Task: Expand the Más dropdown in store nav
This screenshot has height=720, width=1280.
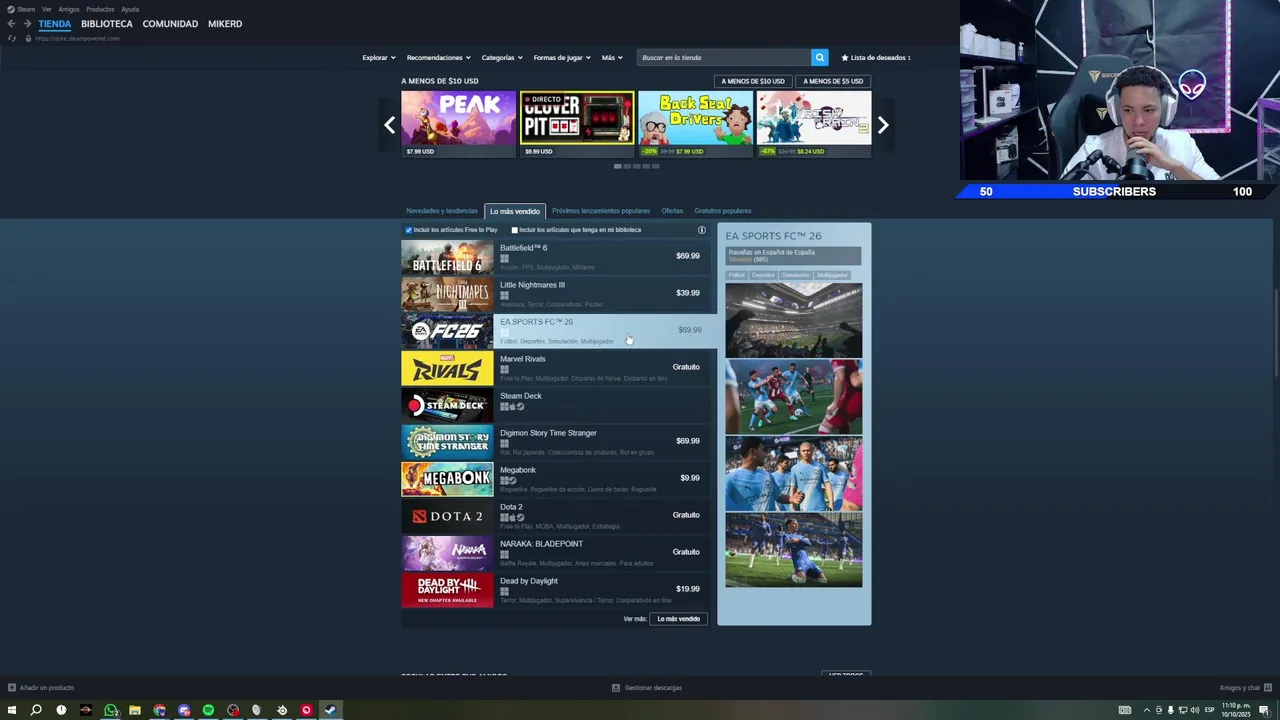Action: 612,58
